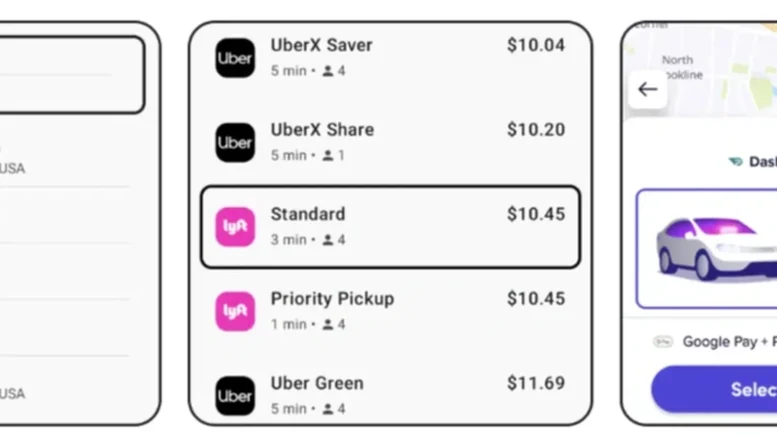Click the $10.04 price for UberX Saver
777x437 pixels.
click(x=535, y=45)
